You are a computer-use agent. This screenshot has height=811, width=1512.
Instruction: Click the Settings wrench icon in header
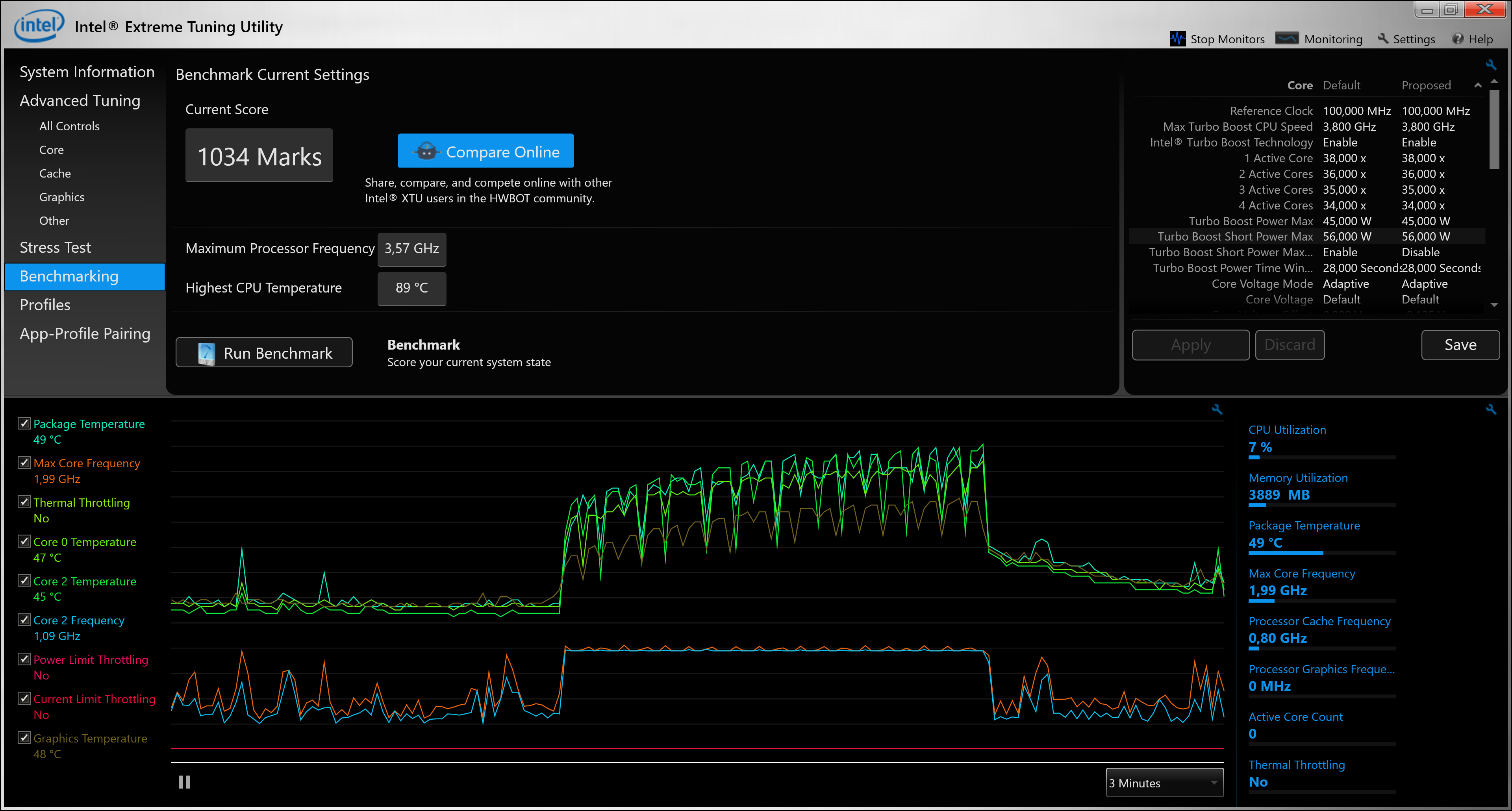tap(1383, 39)
